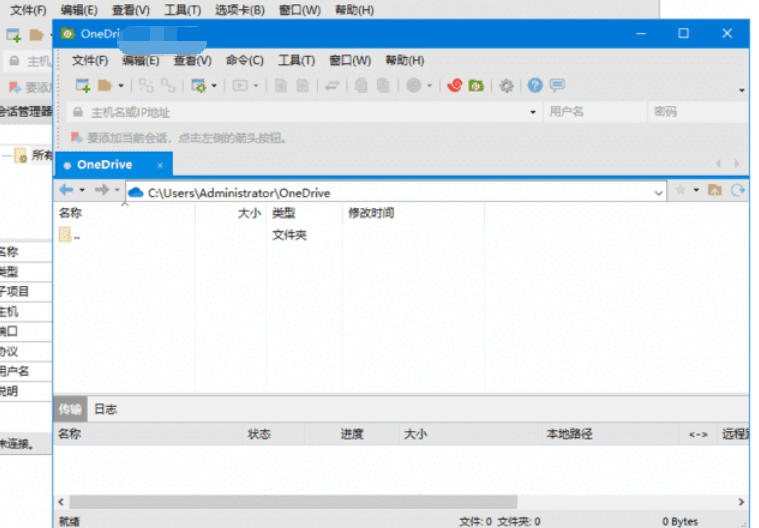Open the forward history dropdown arrow

[x=117, y=190]
